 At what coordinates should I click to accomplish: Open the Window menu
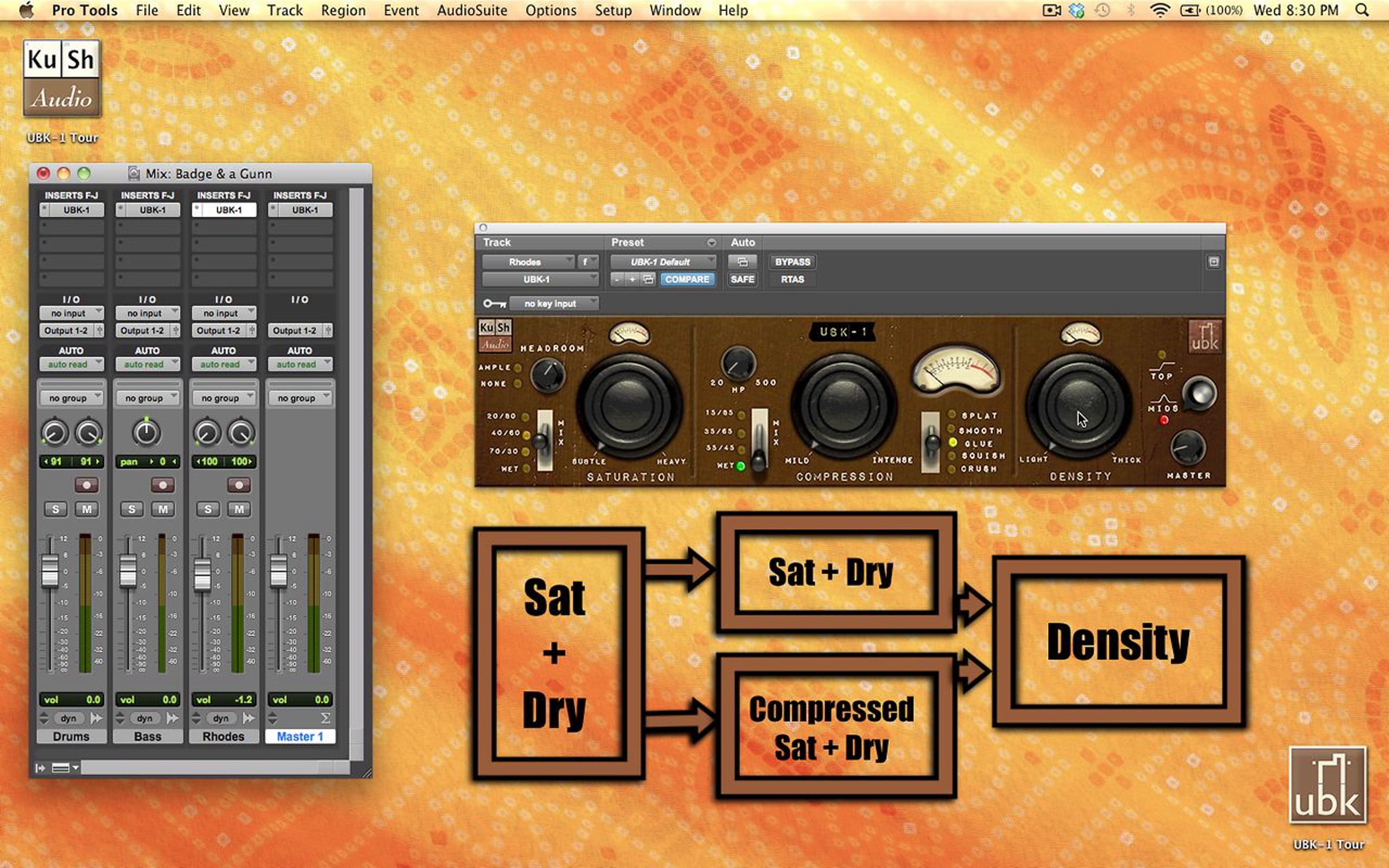pyautogui.click(x=675, y=10)
